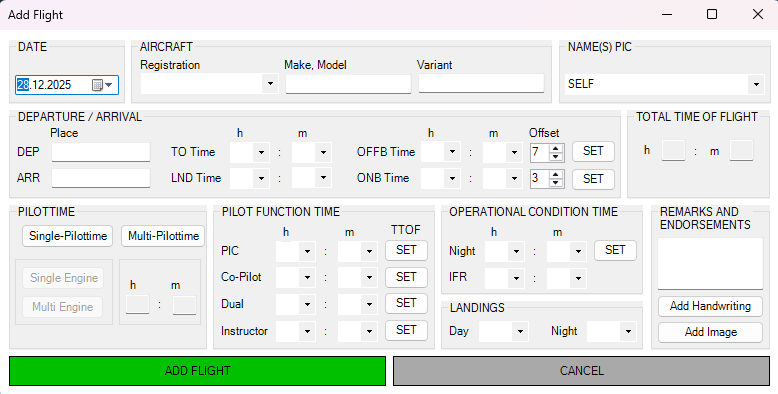
Task: Maximize the Add Flight window
Action: click(x=712, y=14)
